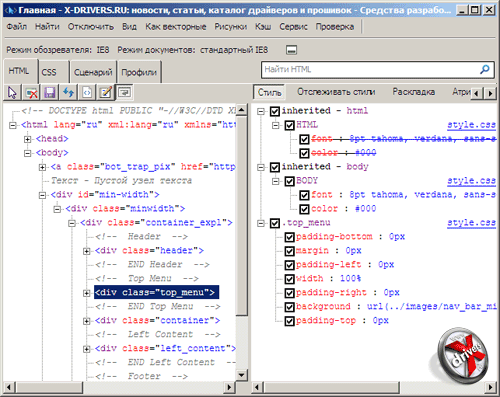The height and width of the screenshot is (397, 500).
Task: Open style.css link for BODY rule
Action: [472, 181]
